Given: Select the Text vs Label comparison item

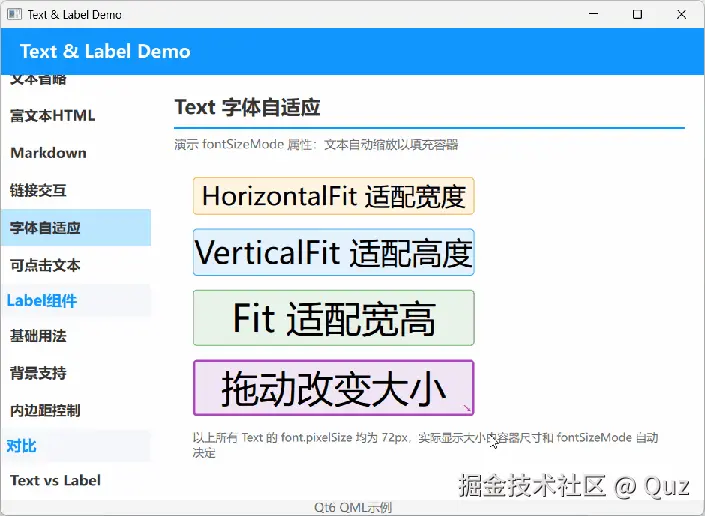Looking at the screenshot, I should pos(76,480).
